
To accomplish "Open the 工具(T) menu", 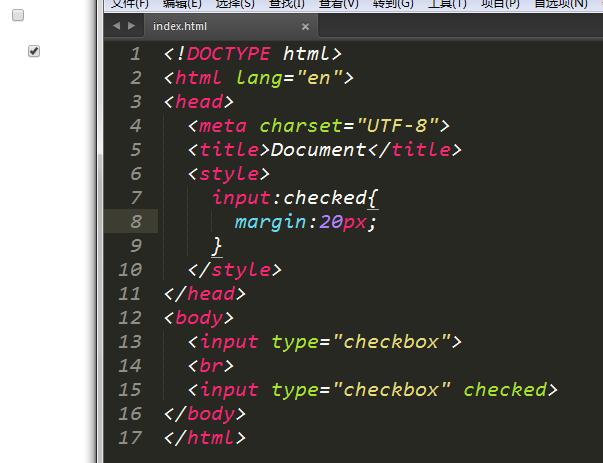I will coord(447,4).
